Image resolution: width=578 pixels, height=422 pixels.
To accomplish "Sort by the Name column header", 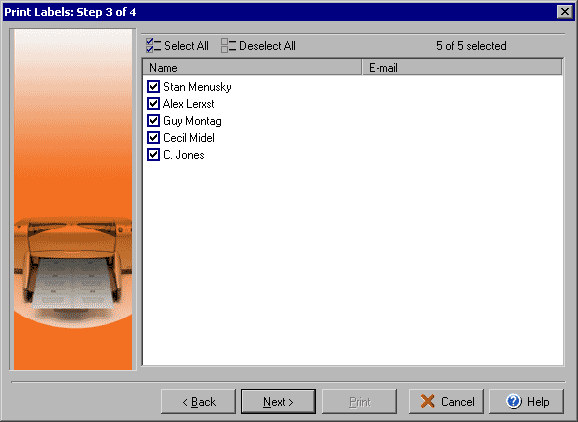I will coord(252,67).
